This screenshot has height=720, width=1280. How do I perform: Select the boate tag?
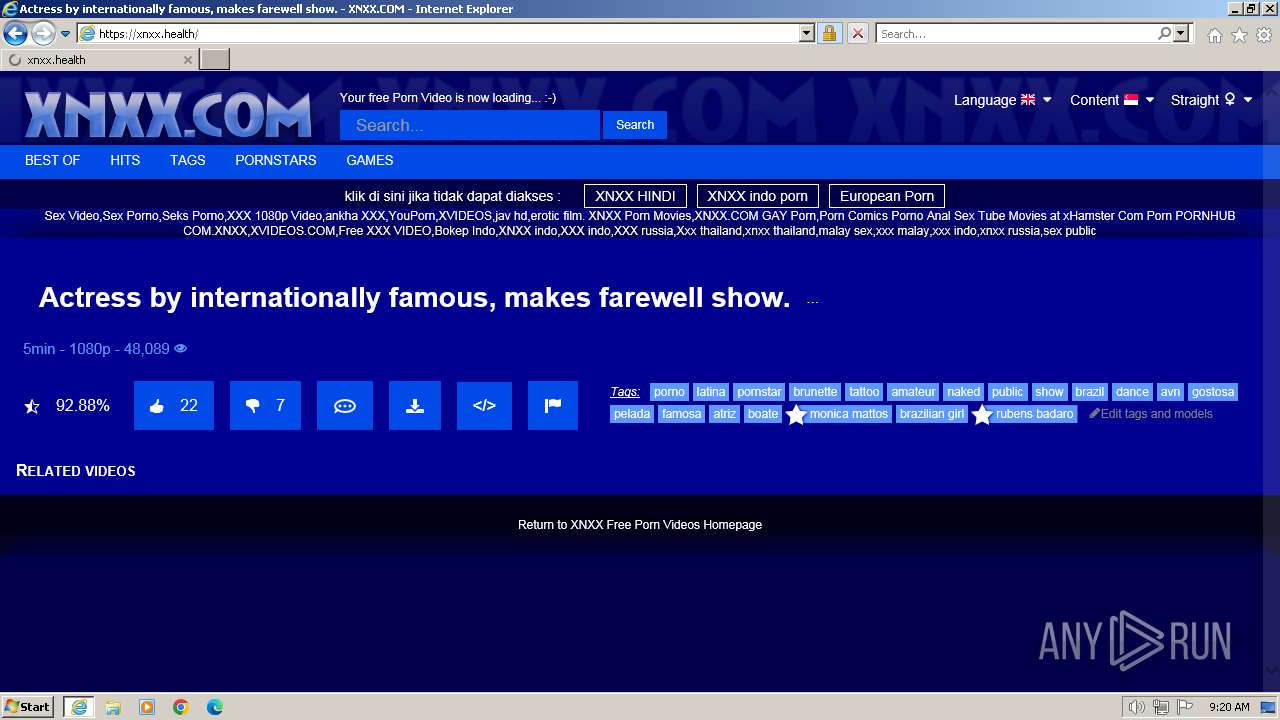(x=763, y=414)
